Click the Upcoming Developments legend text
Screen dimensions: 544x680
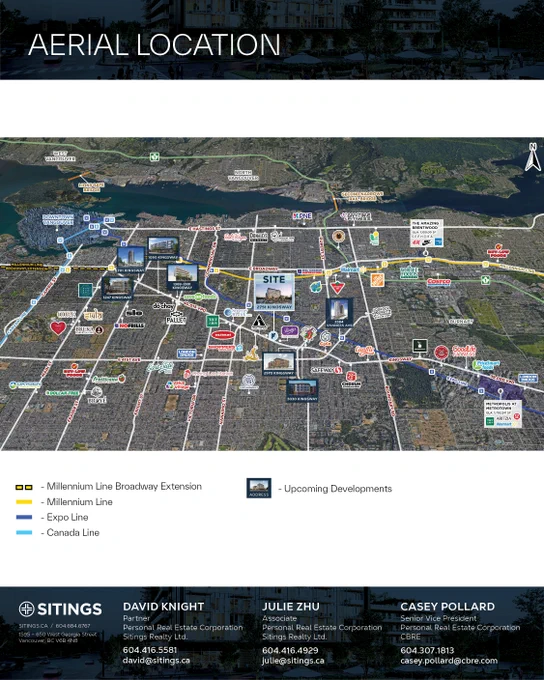(338, 489)
